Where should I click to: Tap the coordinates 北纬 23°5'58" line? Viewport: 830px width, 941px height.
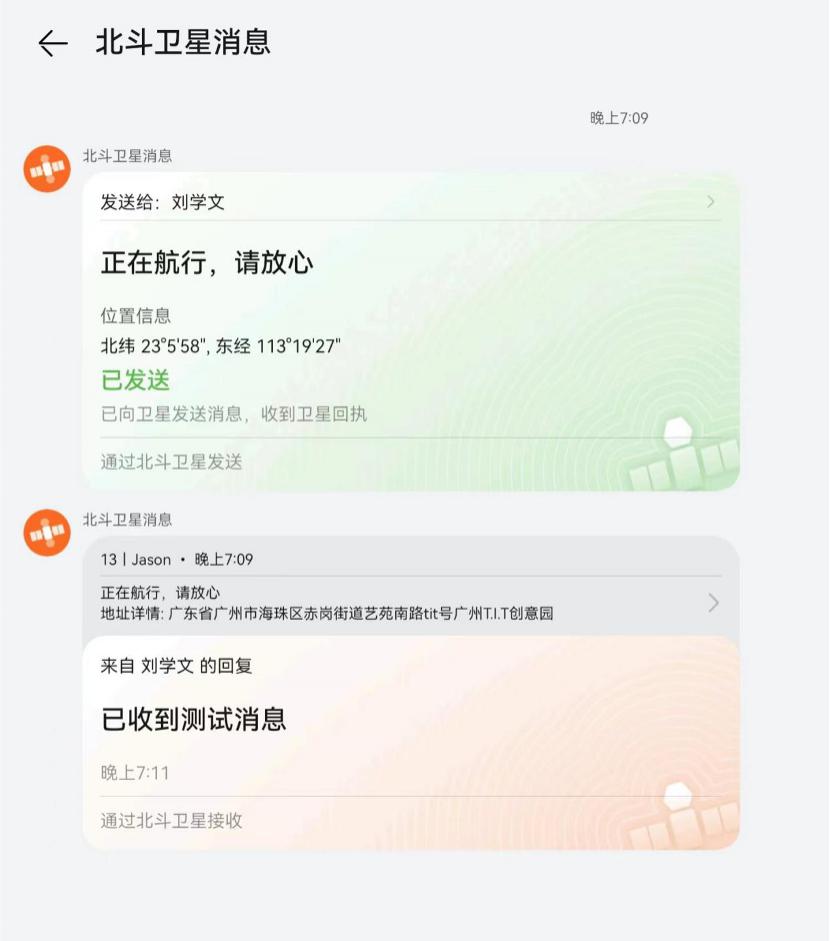(220, 346)
